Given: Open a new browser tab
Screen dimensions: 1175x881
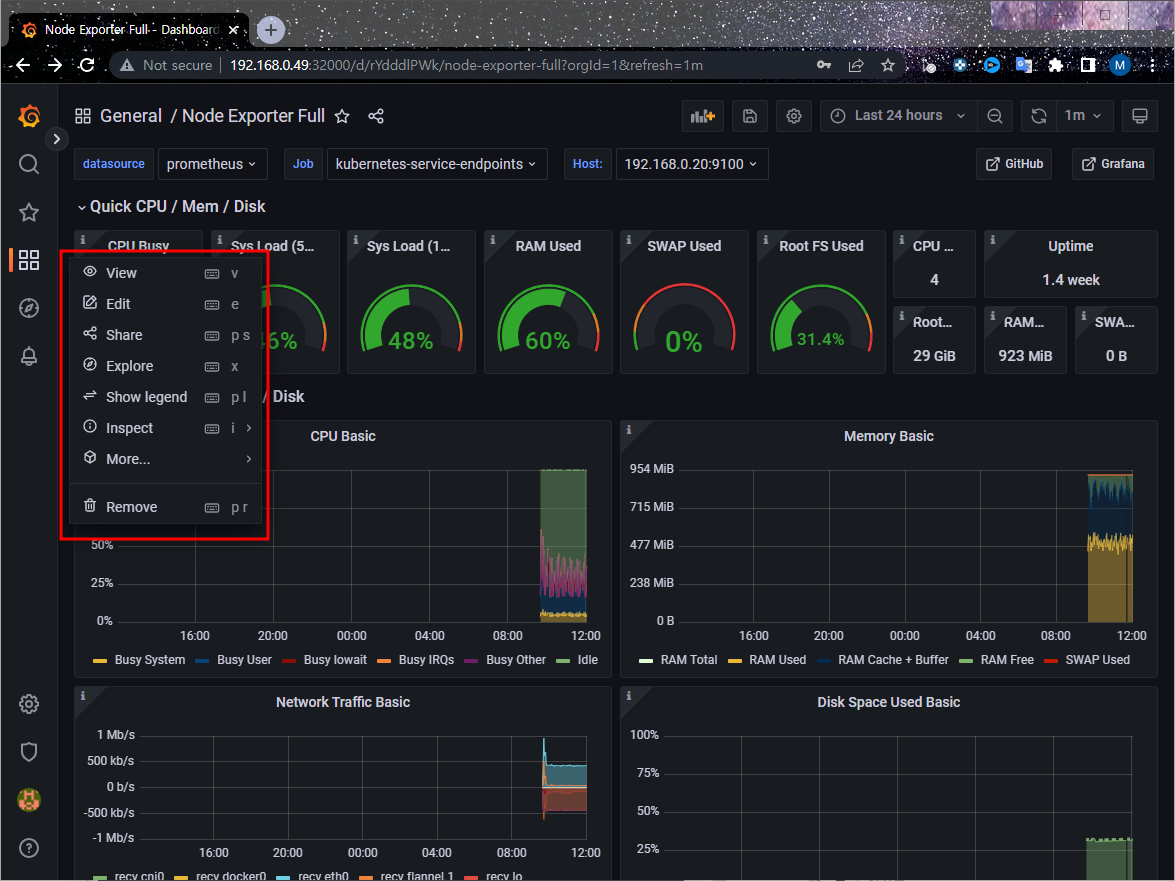Looking at the screenshot, I should (271, 30).
